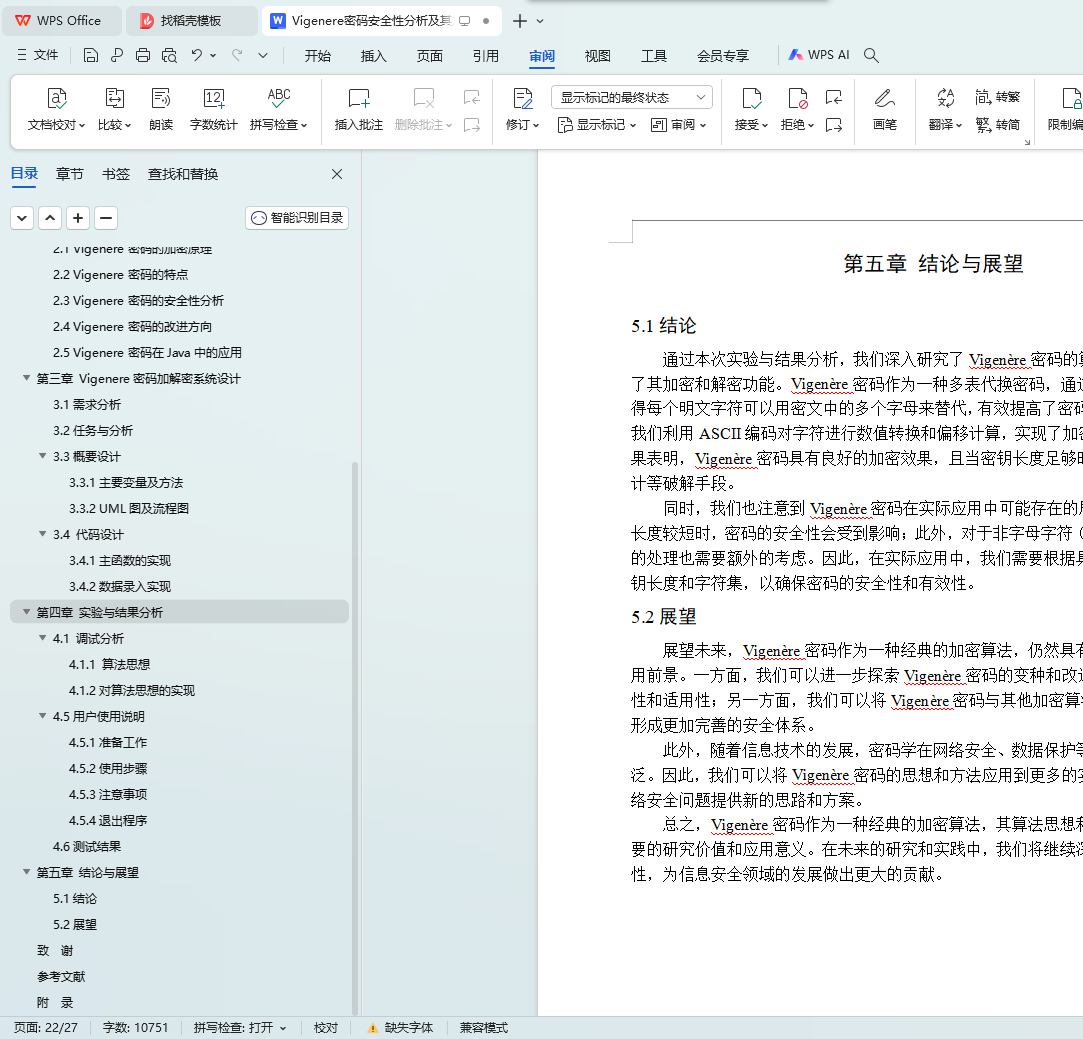Switch to the 引用 ribbon tab

point(486,56)
